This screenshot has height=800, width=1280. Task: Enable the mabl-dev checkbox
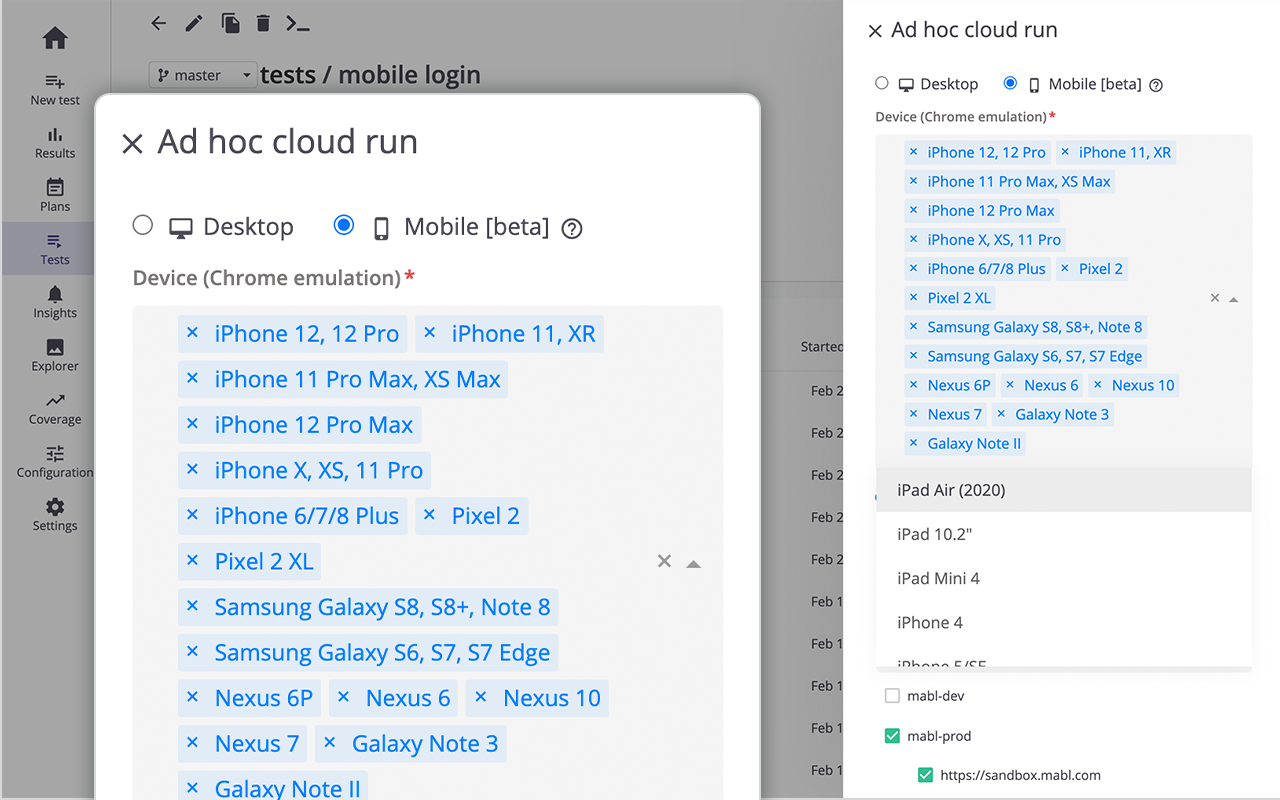pyautogui.click(x=892, y=695)
